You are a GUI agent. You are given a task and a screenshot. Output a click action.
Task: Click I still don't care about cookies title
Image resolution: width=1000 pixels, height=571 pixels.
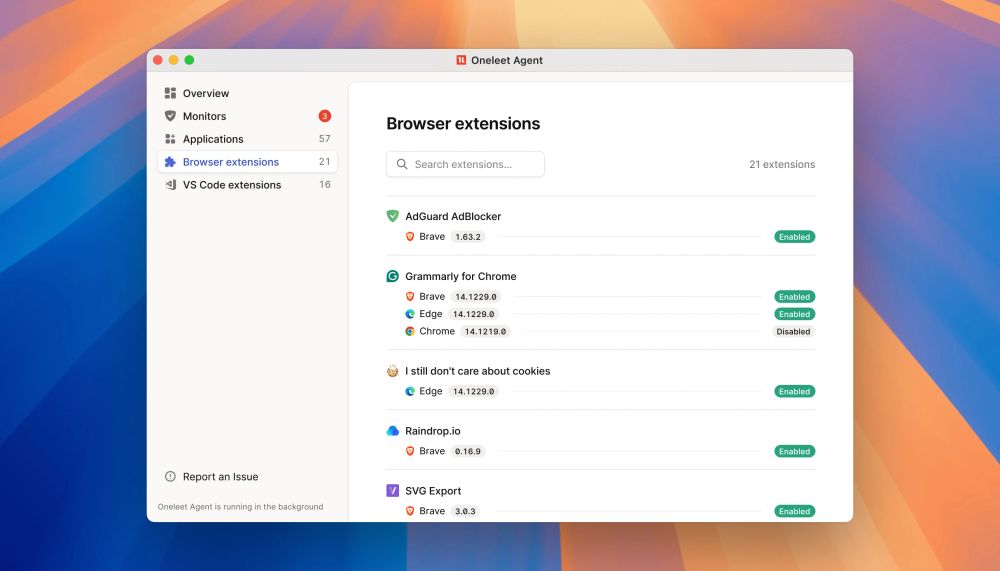click(x=478, y=371)
